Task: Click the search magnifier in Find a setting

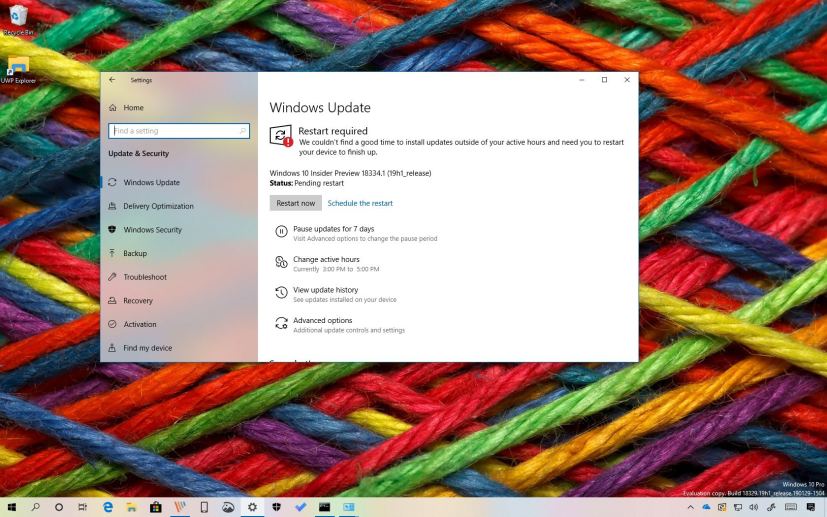Action: 243,131
